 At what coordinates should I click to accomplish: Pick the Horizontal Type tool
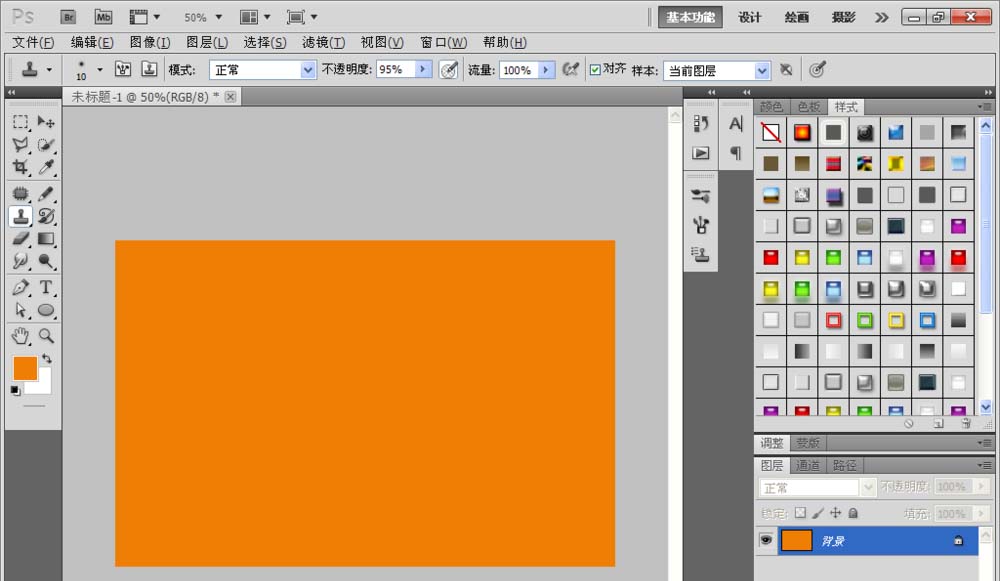click(x=46, y=288)
